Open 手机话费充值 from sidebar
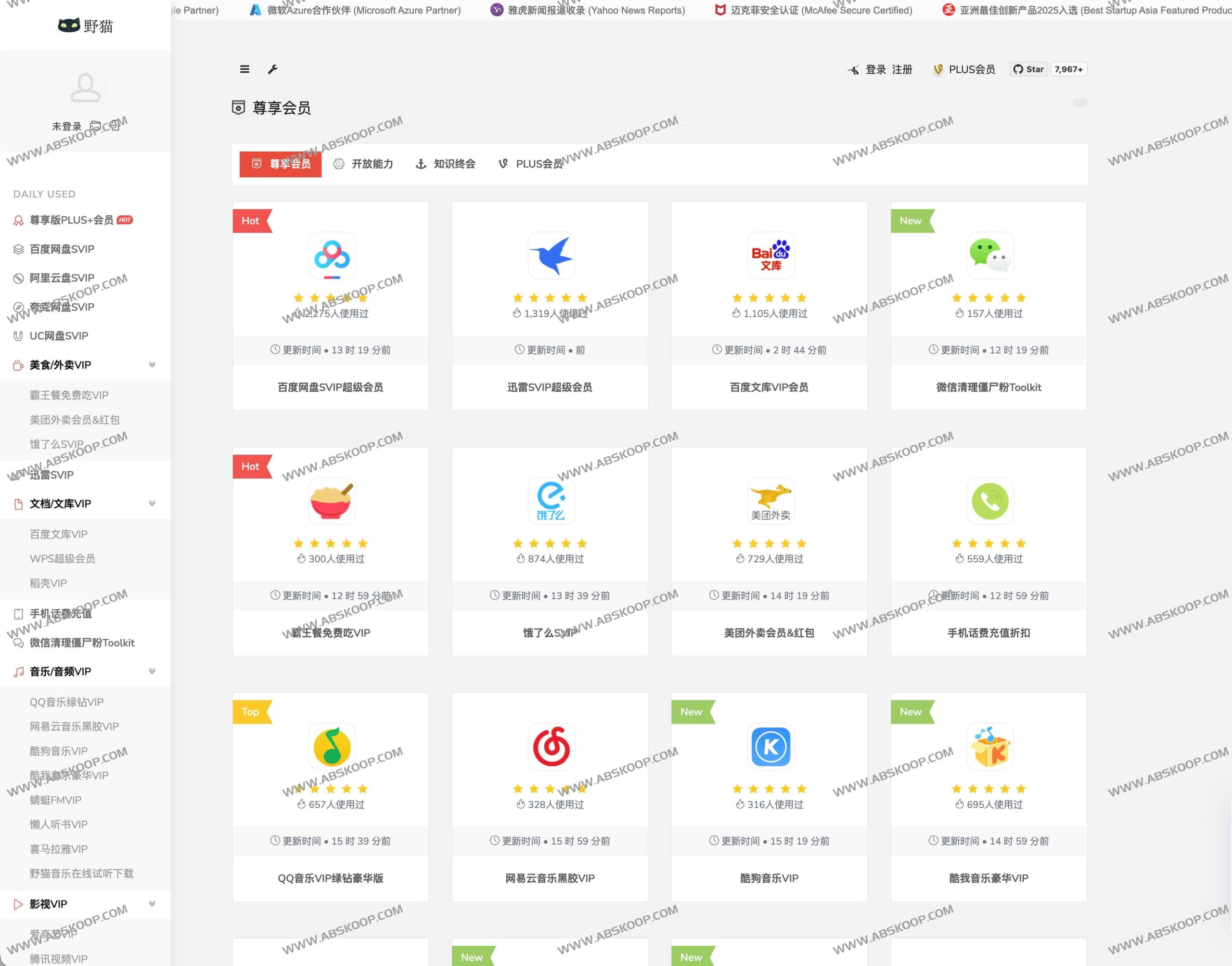Viewport: 1232px width, 966px height. [59, 614]
